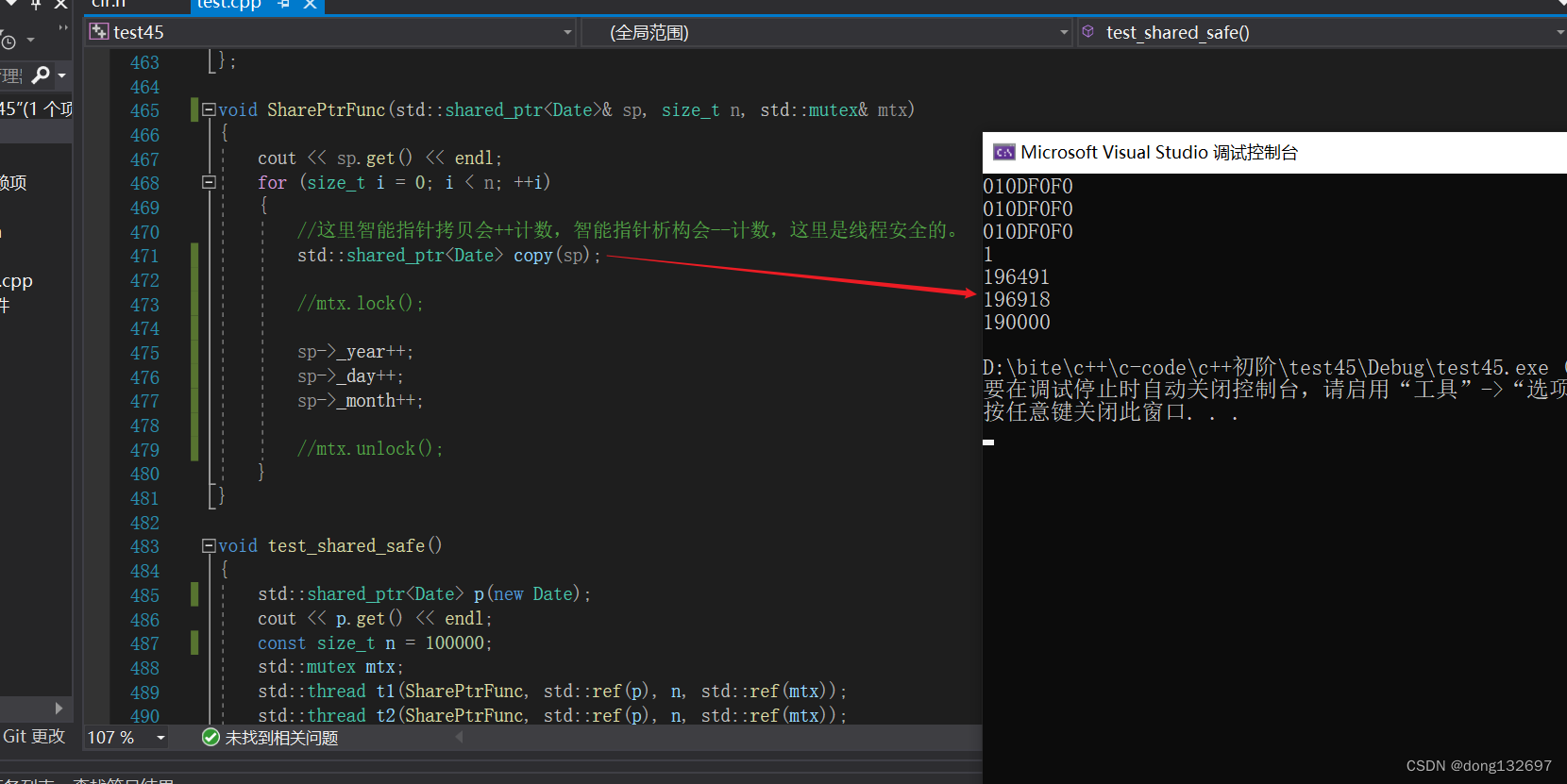The image size is (1567, 784).
Task: Click the purple cube icon beside test_shared_safe()
Action: click(1087, 32)
